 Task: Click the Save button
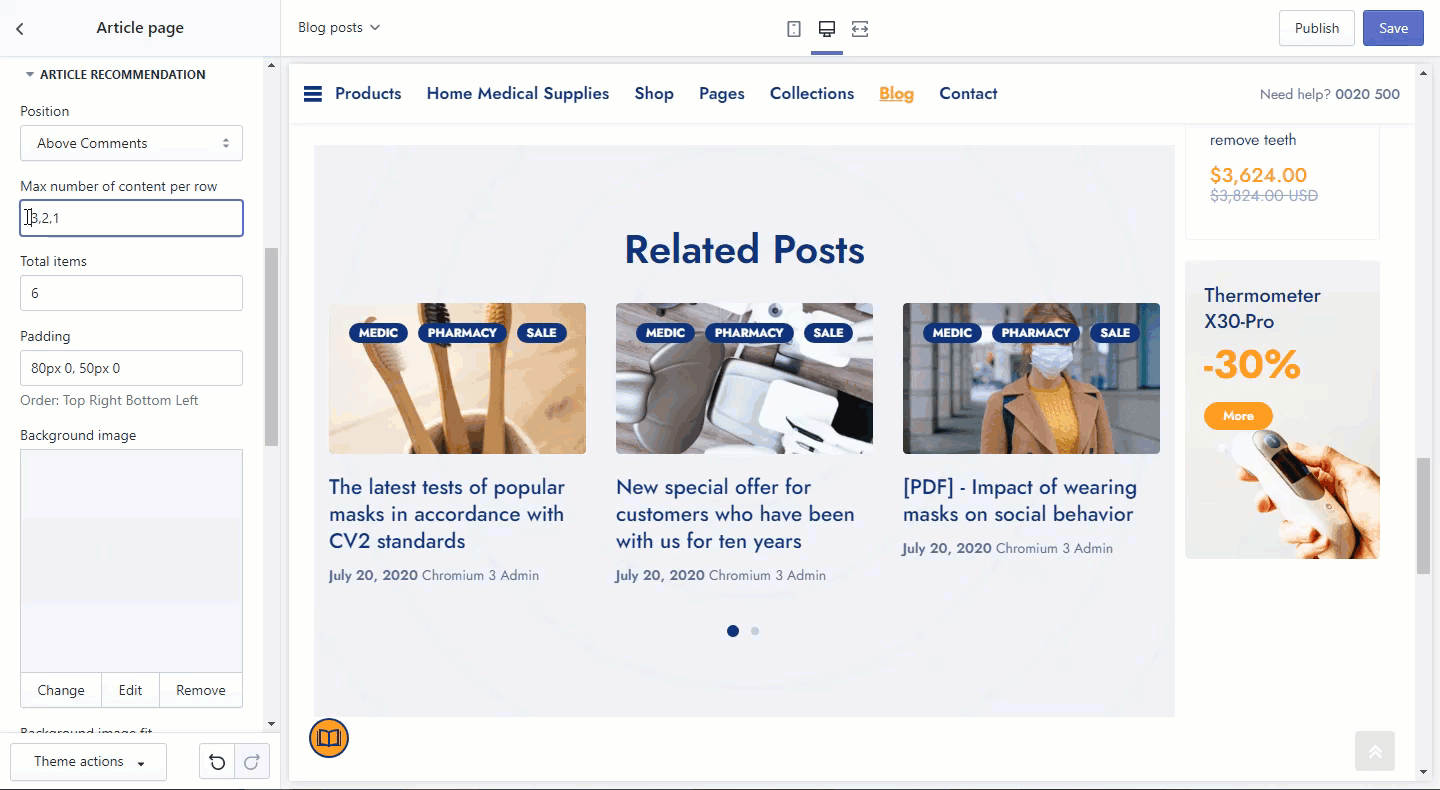tap(1393, 28)
